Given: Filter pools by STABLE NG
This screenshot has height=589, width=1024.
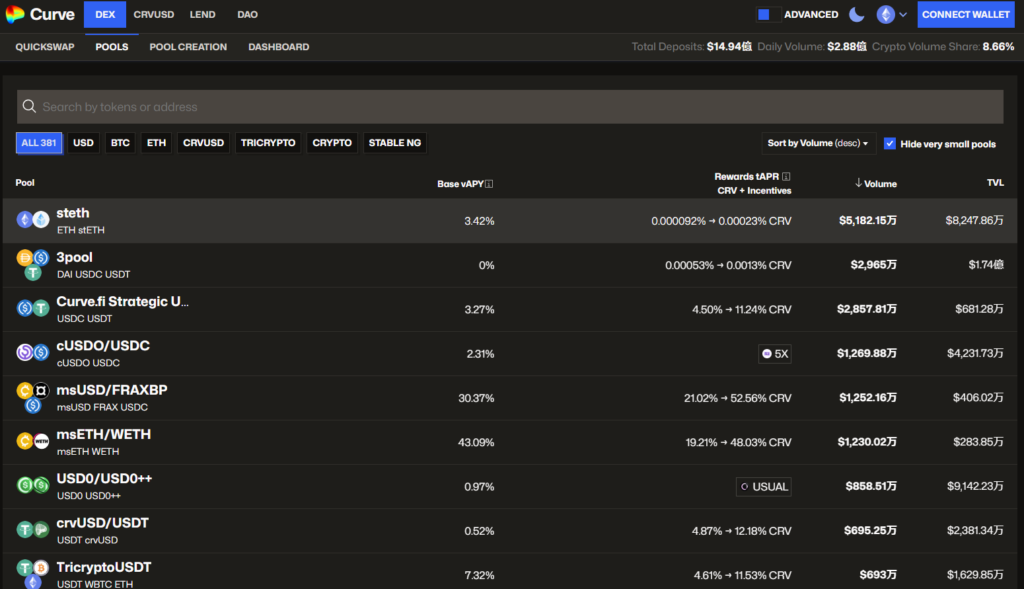Looking at the screenshot, I should tap(394, 143).
